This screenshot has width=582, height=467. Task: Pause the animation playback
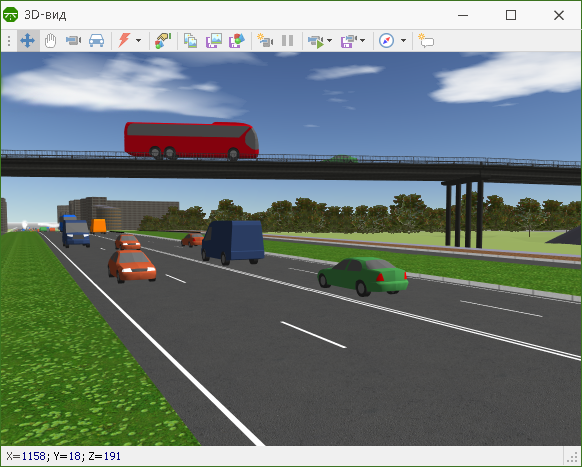(x=288, y=40)
